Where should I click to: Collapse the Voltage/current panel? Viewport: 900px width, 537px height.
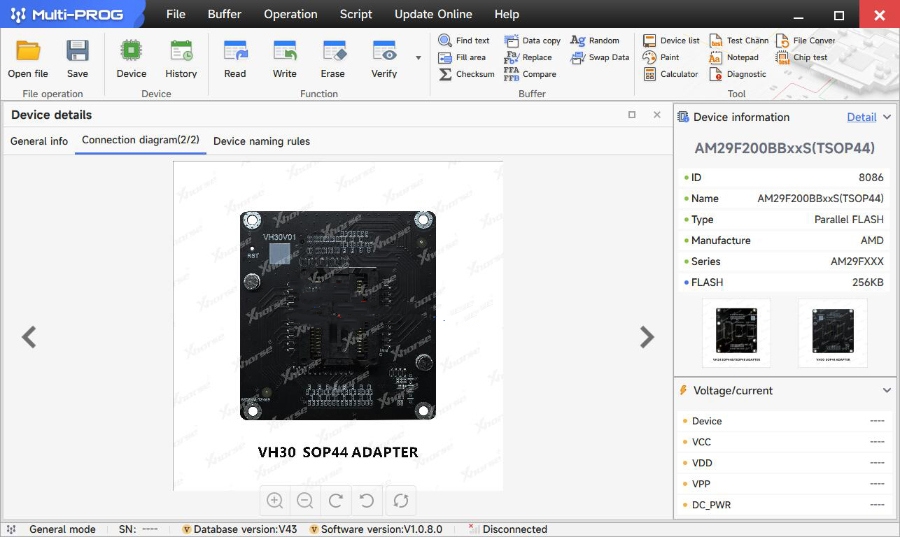[887, 390]
